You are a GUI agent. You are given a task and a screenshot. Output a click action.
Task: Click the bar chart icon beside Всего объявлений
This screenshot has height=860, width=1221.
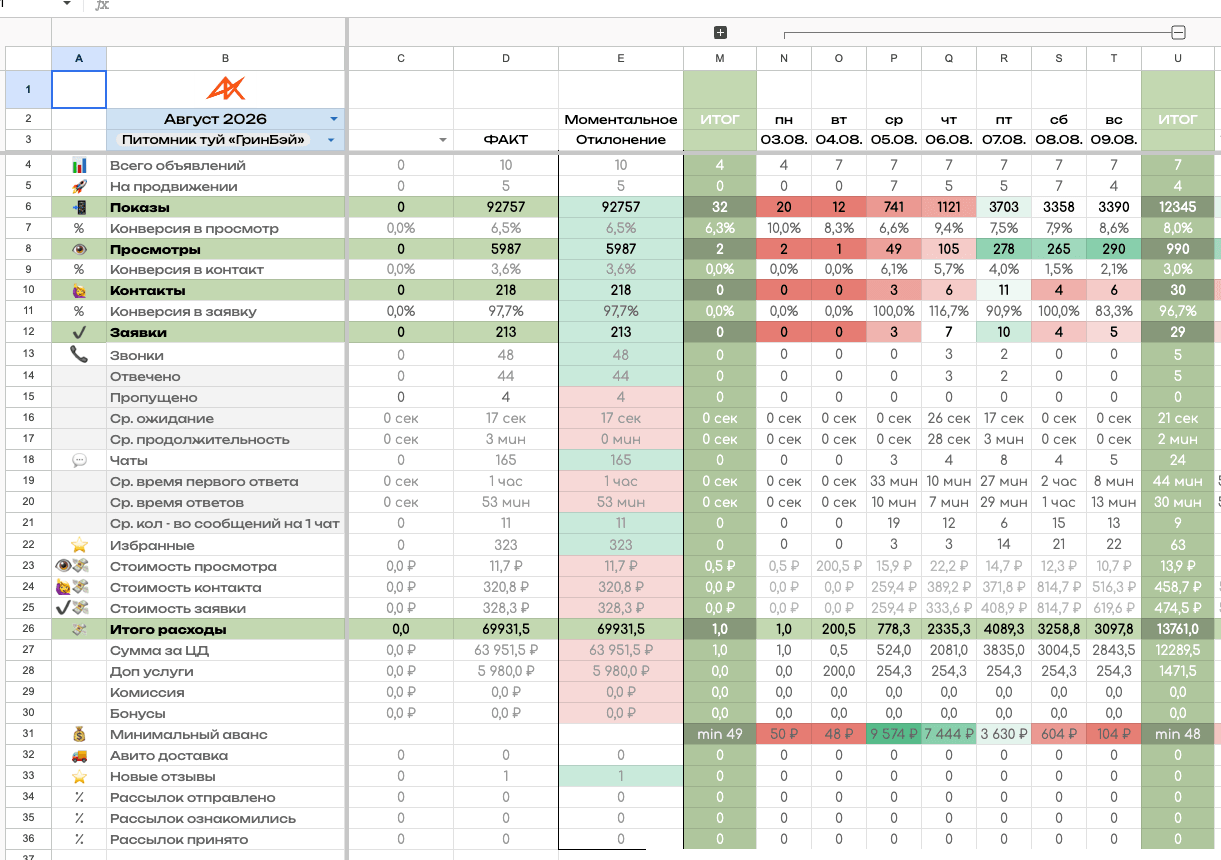(x=79, y=165)
